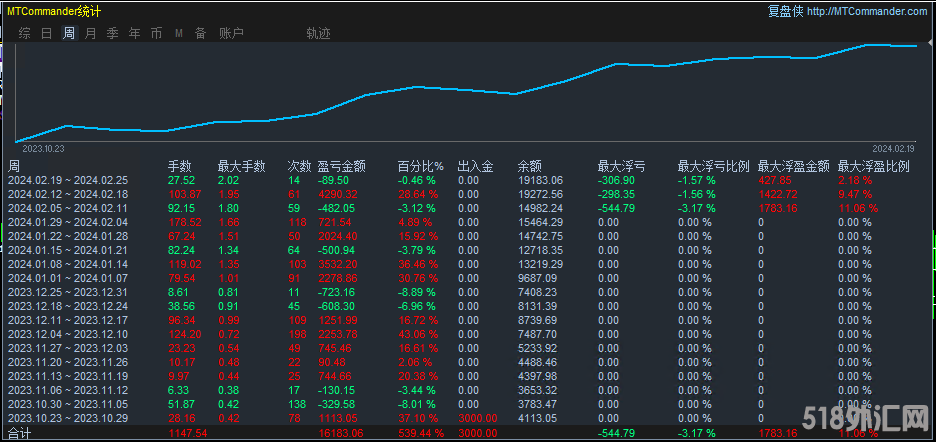This screenshot has width=936, height=442.
Task: Click the 百分比% column header
Action: tap(420, 166)
